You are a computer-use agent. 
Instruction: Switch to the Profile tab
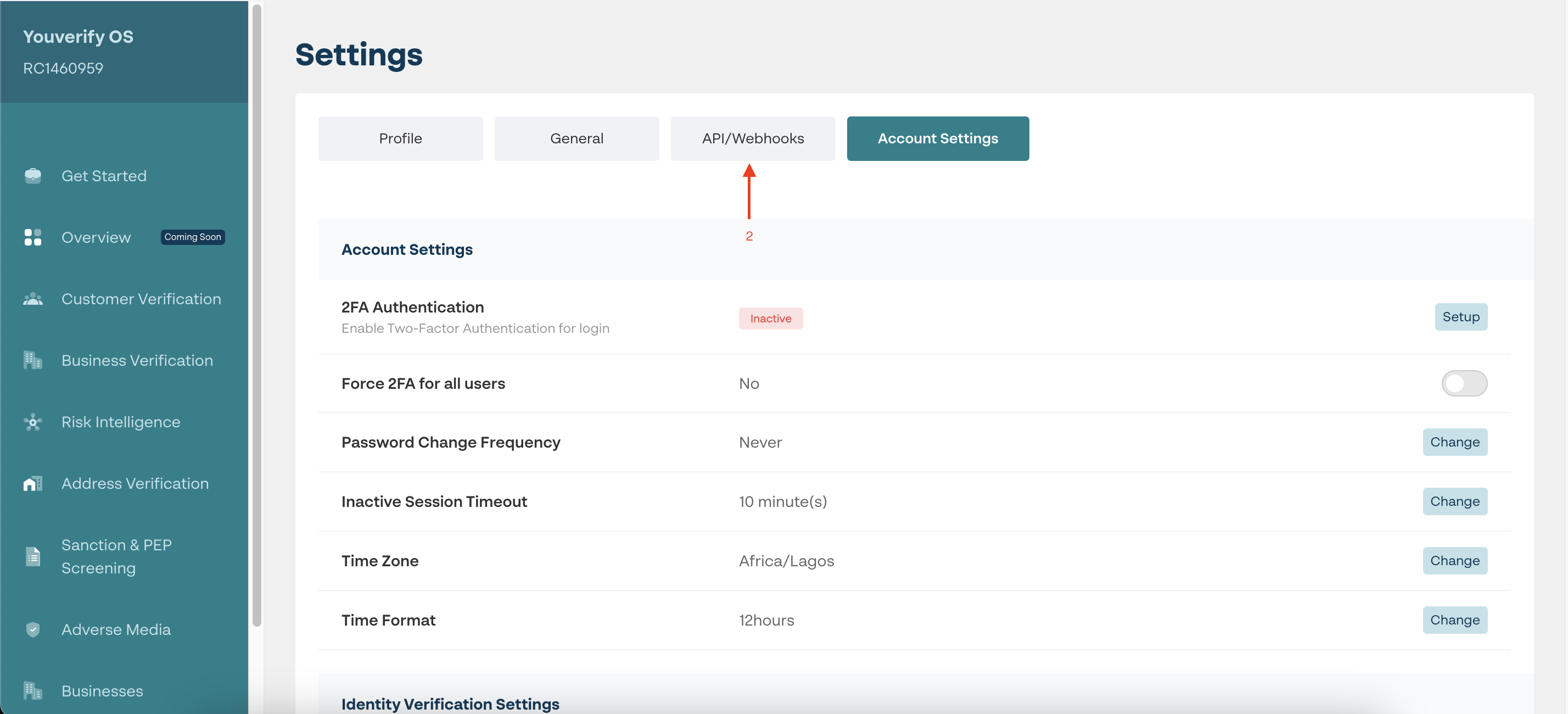point(401,139)
